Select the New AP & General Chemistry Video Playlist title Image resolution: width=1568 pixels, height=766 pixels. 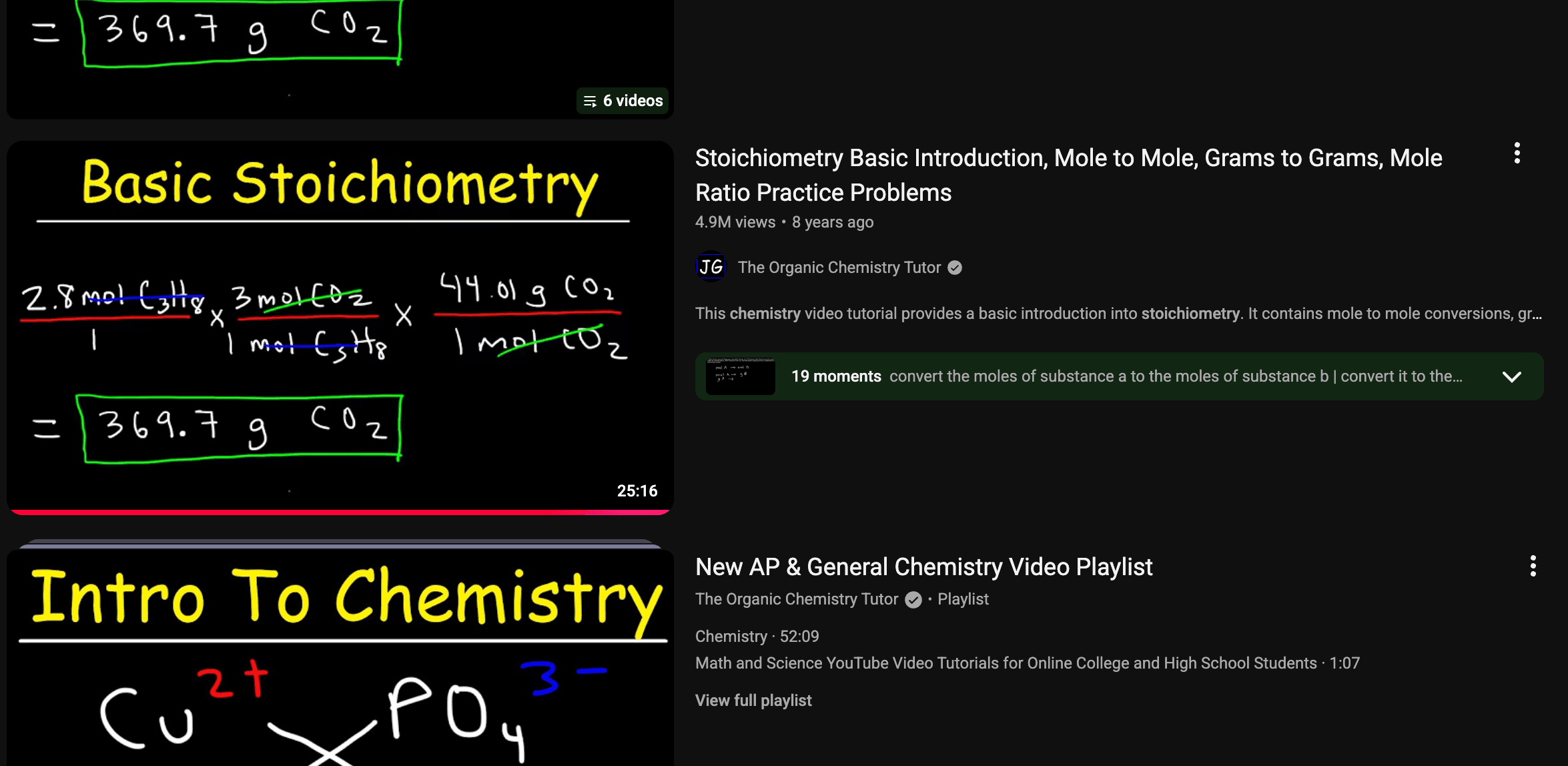[923, 566]
